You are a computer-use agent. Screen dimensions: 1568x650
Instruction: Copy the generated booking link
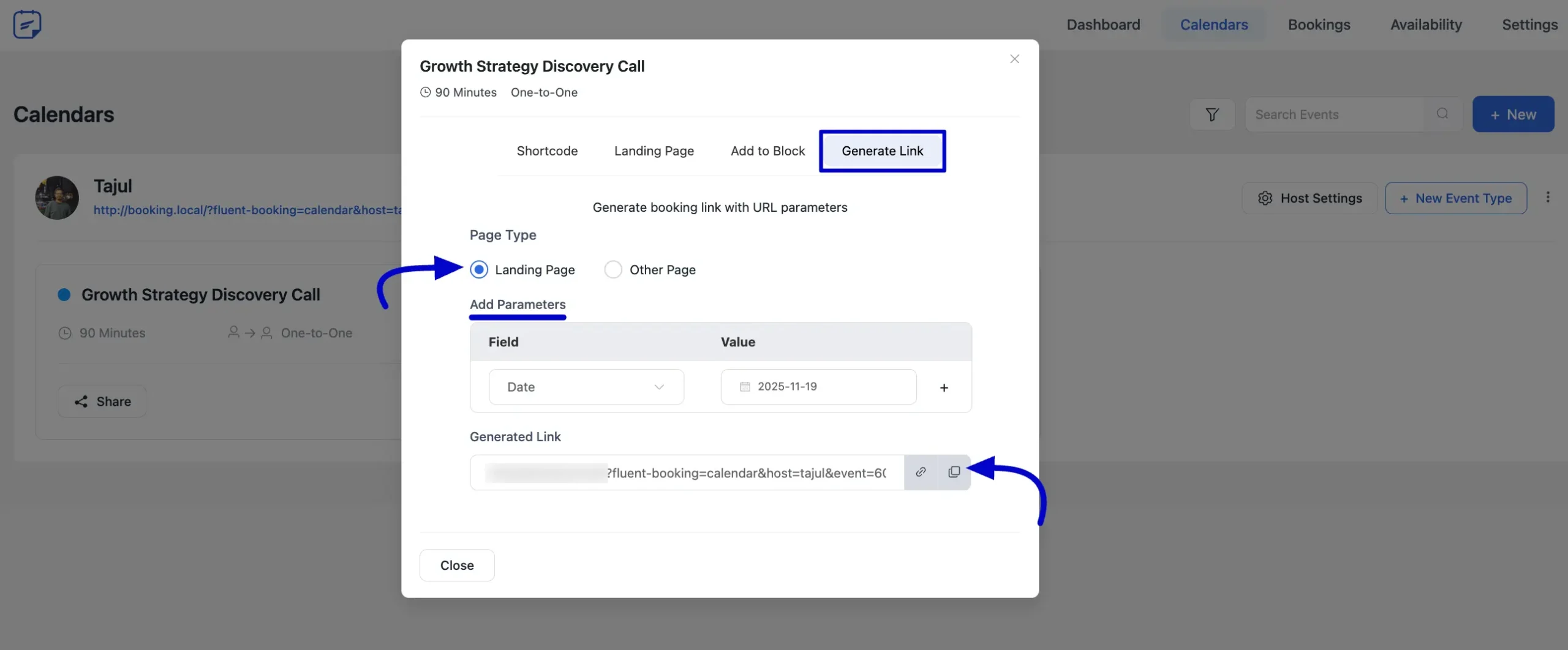coord(954,472)
